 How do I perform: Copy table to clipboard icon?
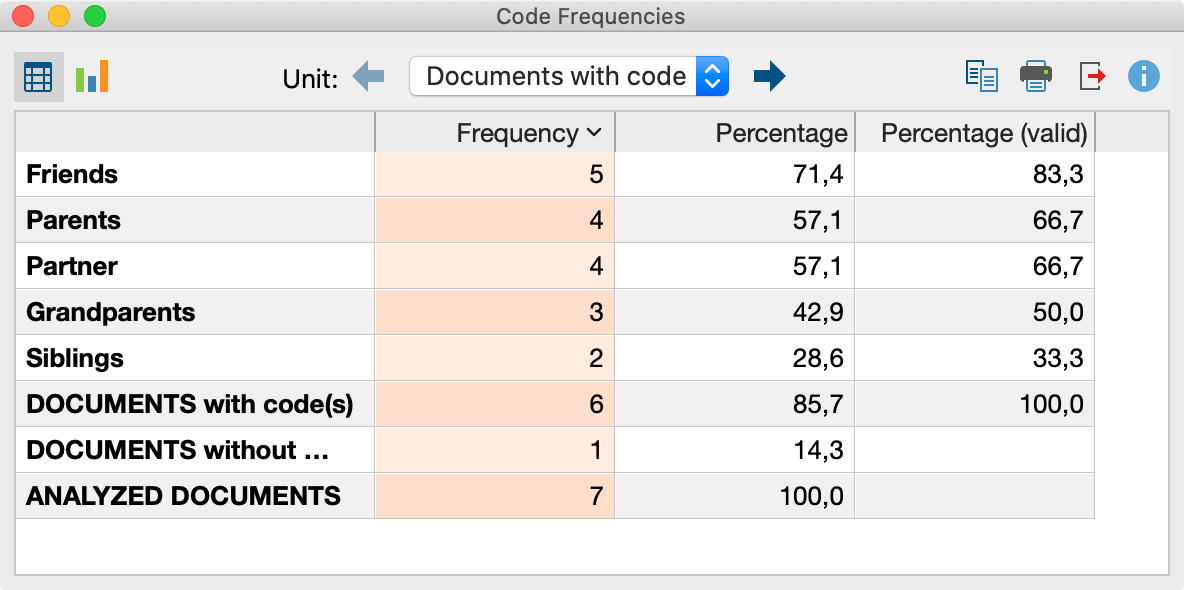pos(982,77)
